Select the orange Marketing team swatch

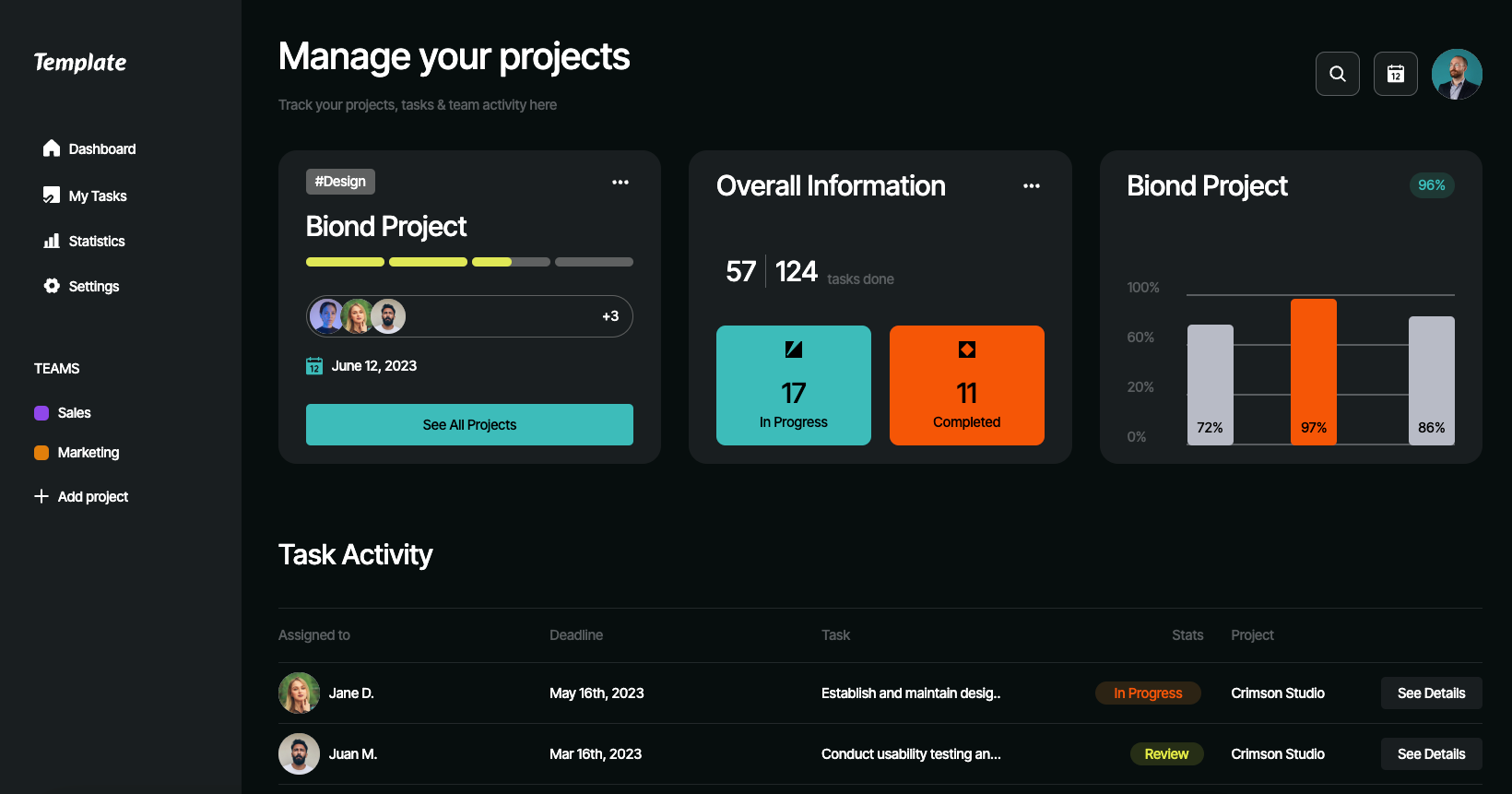coord(41,453)
